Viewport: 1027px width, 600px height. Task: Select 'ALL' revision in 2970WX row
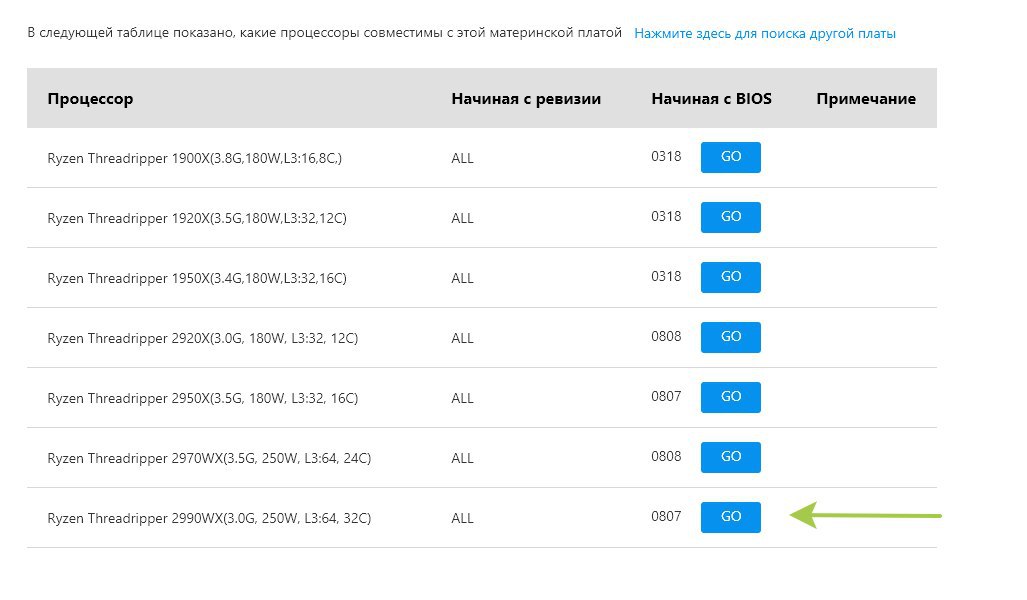462,459
